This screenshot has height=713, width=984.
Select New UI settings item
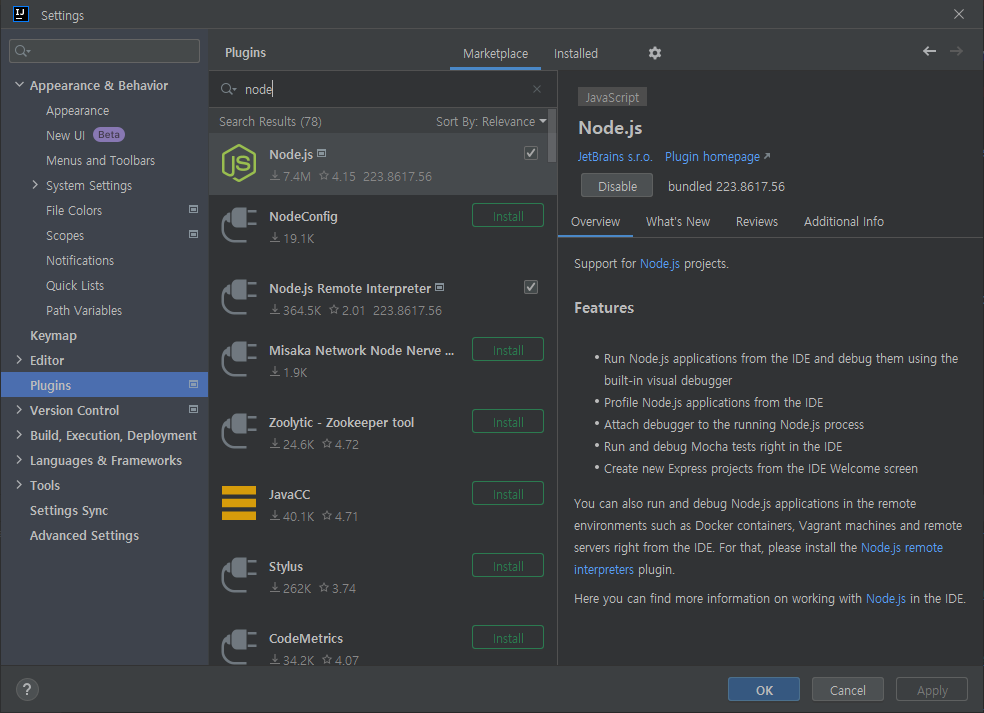click(65, 135)
